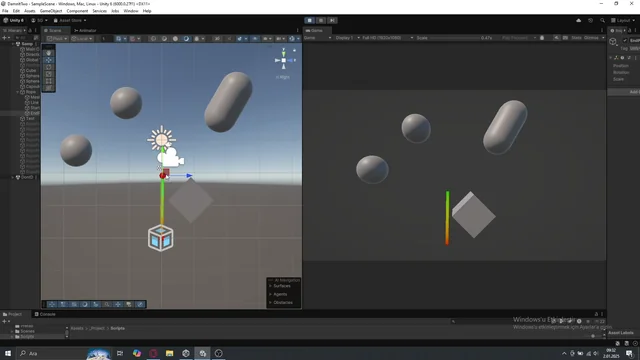This screenshot has width=640, height=360.
Task: Click the orientation gizmo center cube
Action: pos(284,60)
